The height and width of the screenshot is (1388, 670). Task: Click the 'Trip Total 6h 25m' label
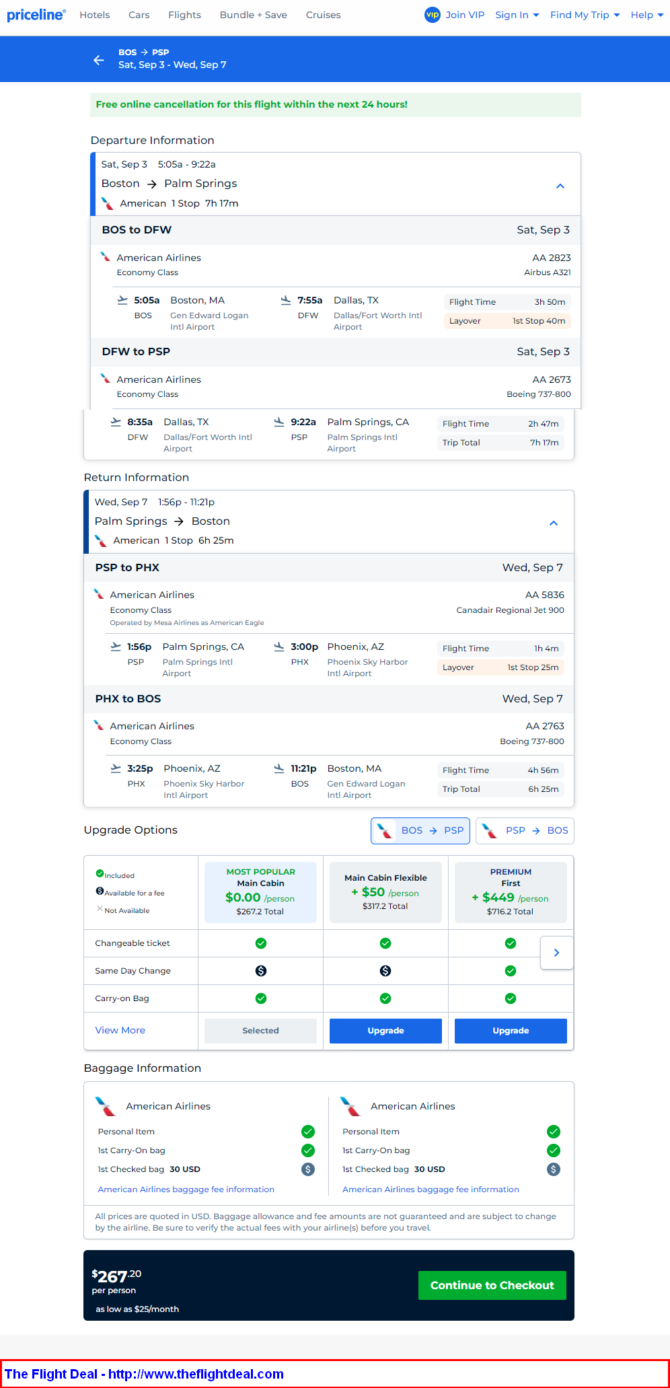(501, 789)
